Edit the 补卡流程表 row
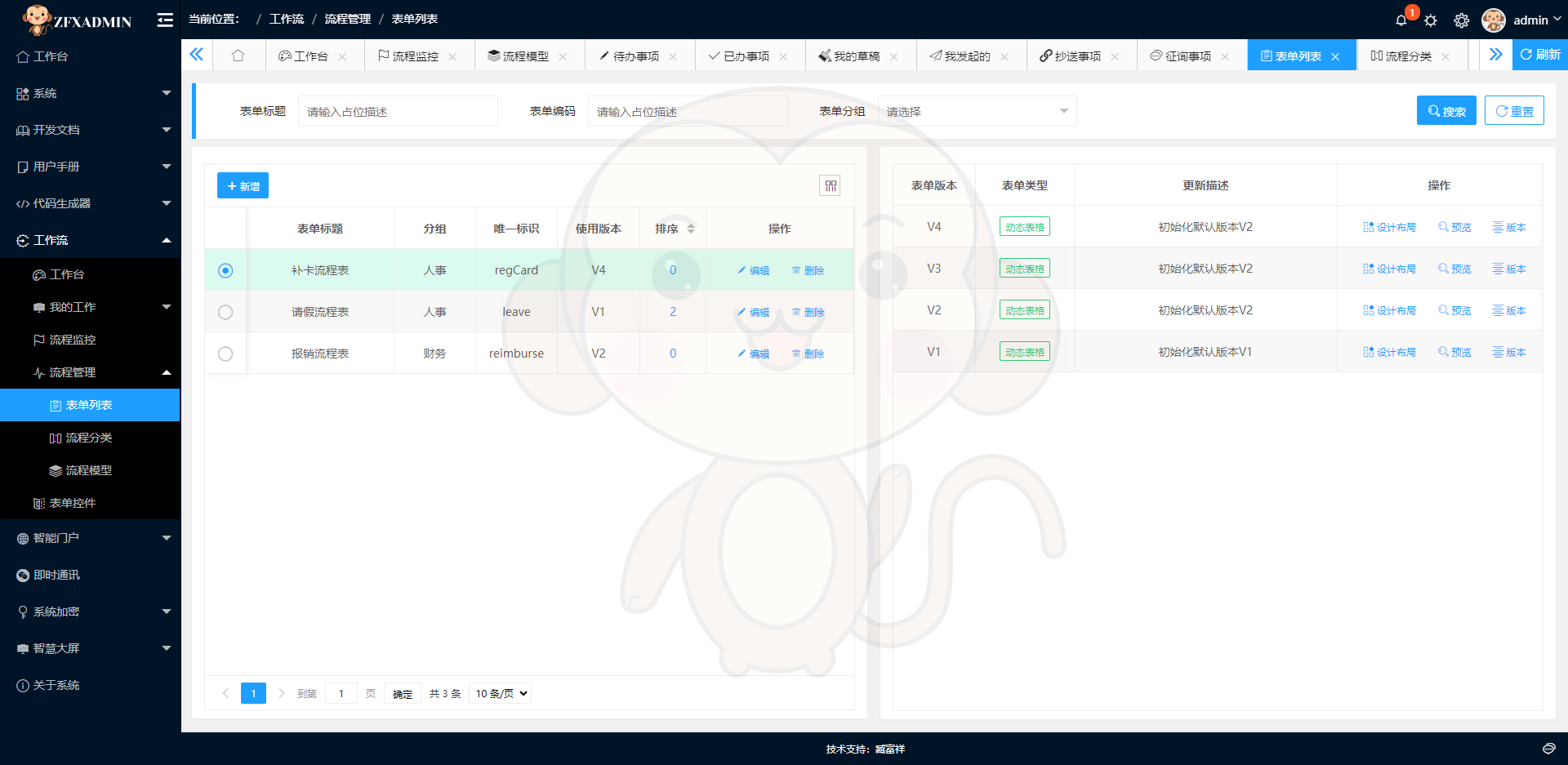The image size is (1568, 765). tap(753, 270)
